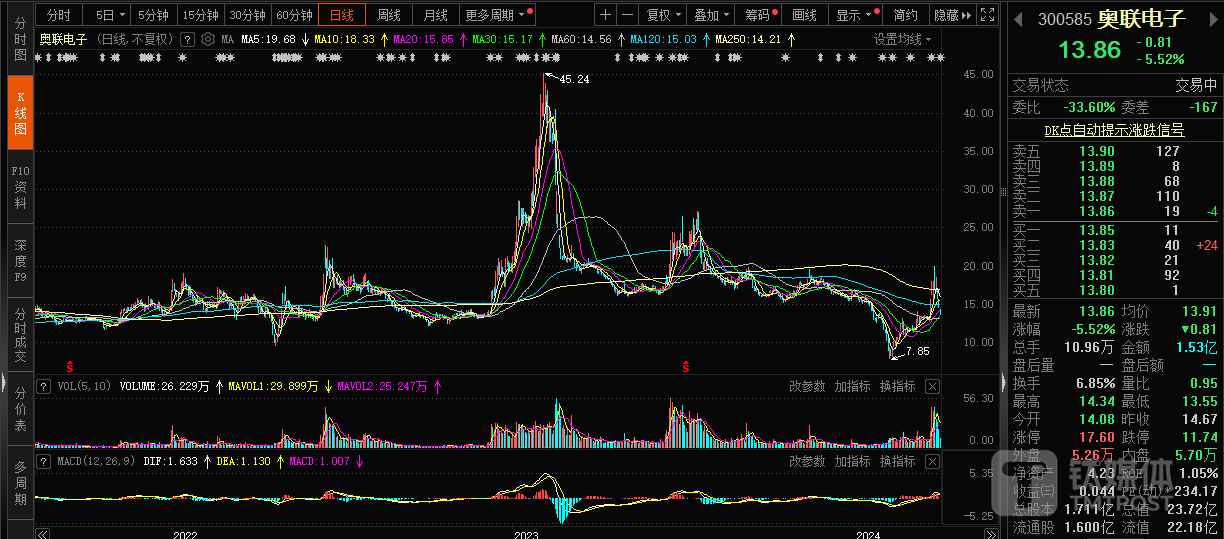Open moving average settings gear icon
1224x539 pixels.
[207, 39]
